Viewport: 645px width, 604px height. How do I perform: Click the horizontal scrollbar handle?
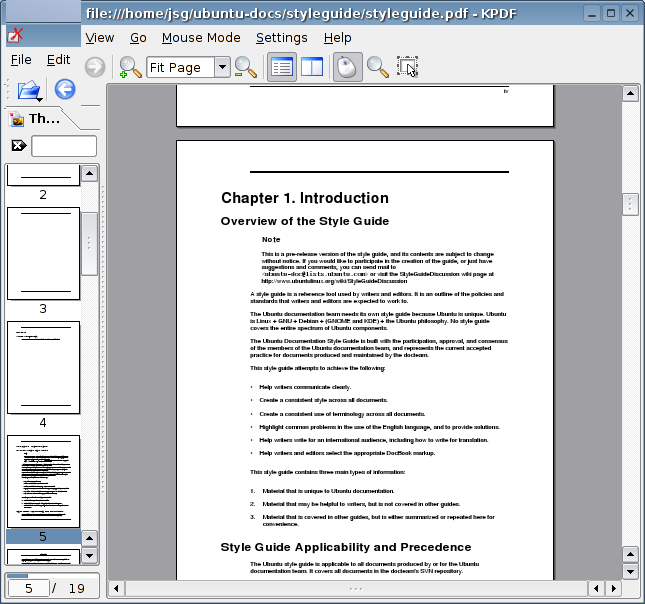[356, 588]
